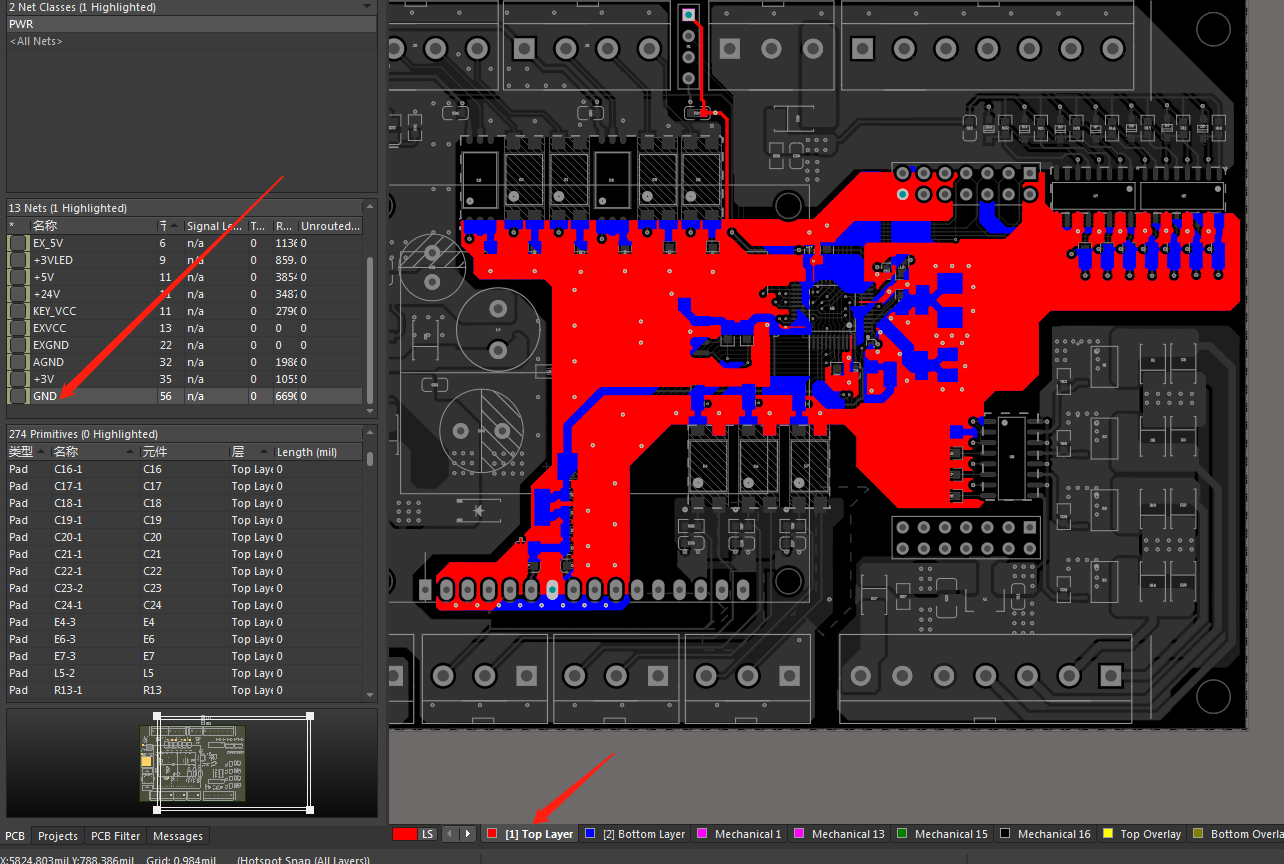Click the current layer red color box
Viewport: 1284px width, 864px height.
click(x=405, y=834)
